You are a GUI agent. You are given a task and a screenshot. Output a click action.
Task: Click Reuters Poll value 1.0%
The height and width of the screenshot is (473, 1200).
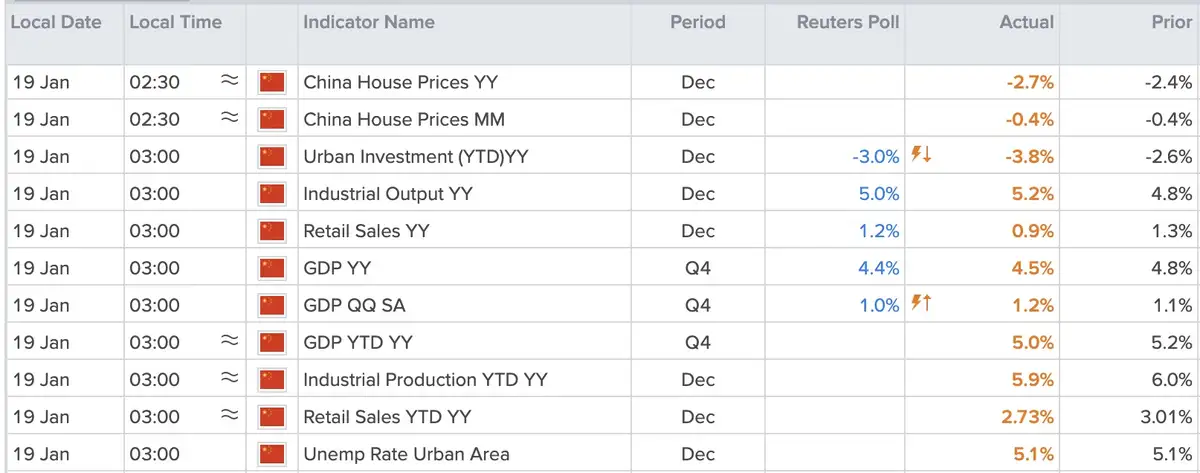tap(879, 305)
